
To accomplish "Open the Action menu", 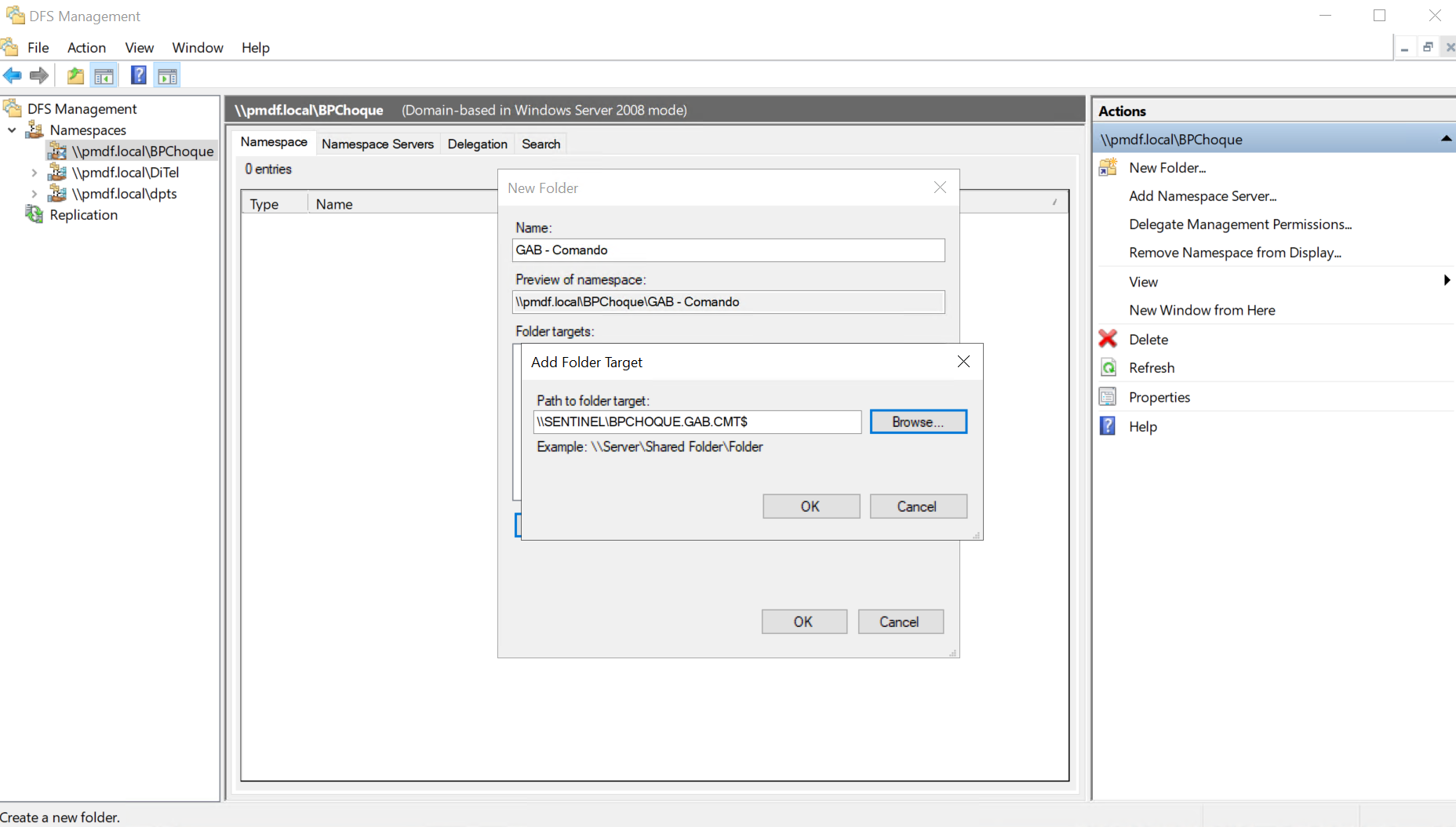I will tap(86, 48).
